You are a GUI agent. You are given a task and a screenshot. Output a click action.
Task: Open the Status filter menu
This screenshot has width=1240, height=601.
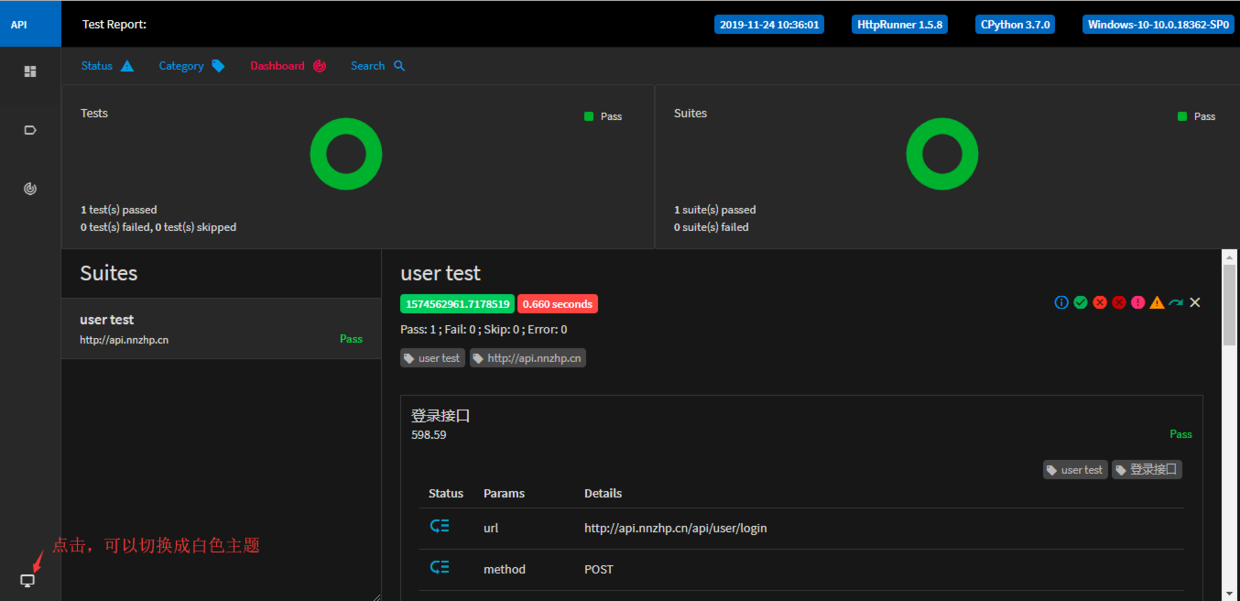coord(107,66)
